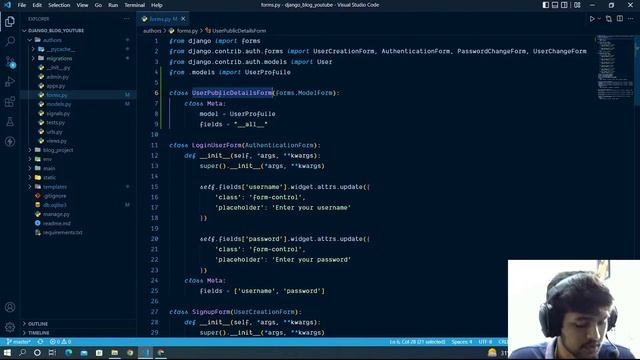Click Spaces: 4 indentation in status bar
This screenshot has width=640, height=360.
click(x=462, y=342)
